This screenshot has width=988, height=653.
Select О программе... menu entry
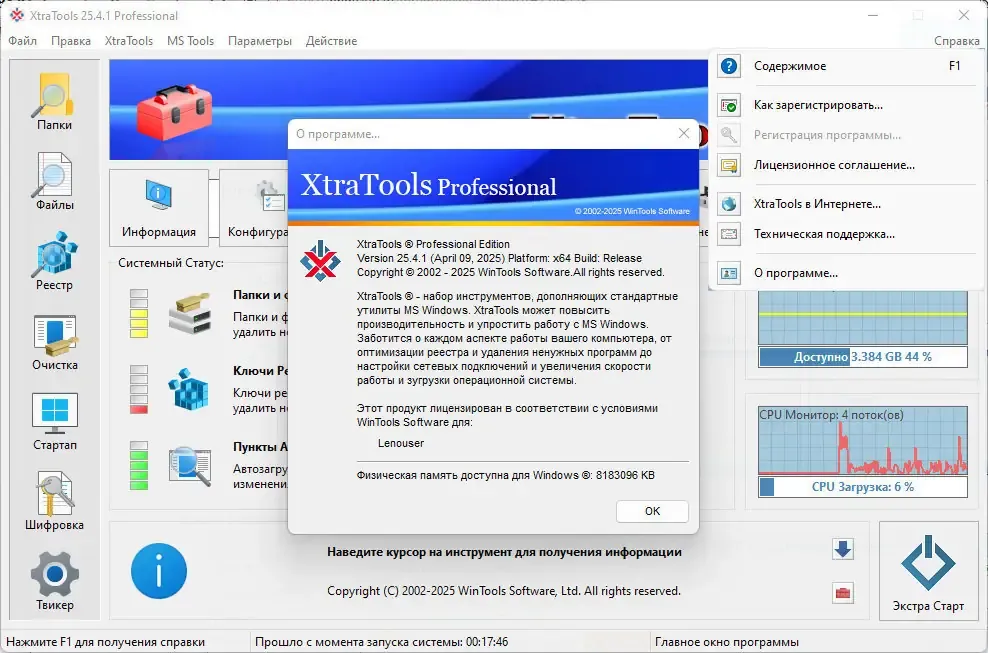[846, 274]
